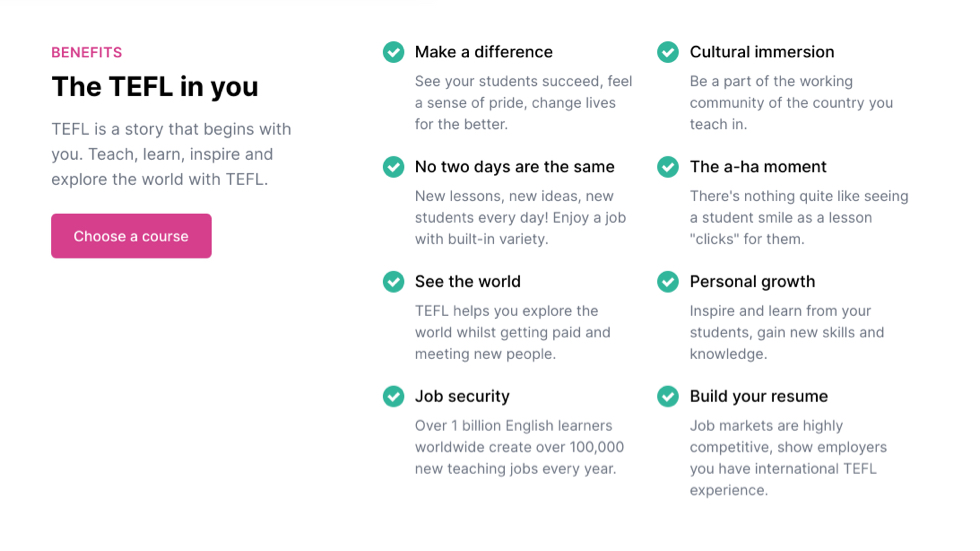This screenshot has width=980, height=551.
Task: Click the Cultural immersion heading
Action: [761, 52]
